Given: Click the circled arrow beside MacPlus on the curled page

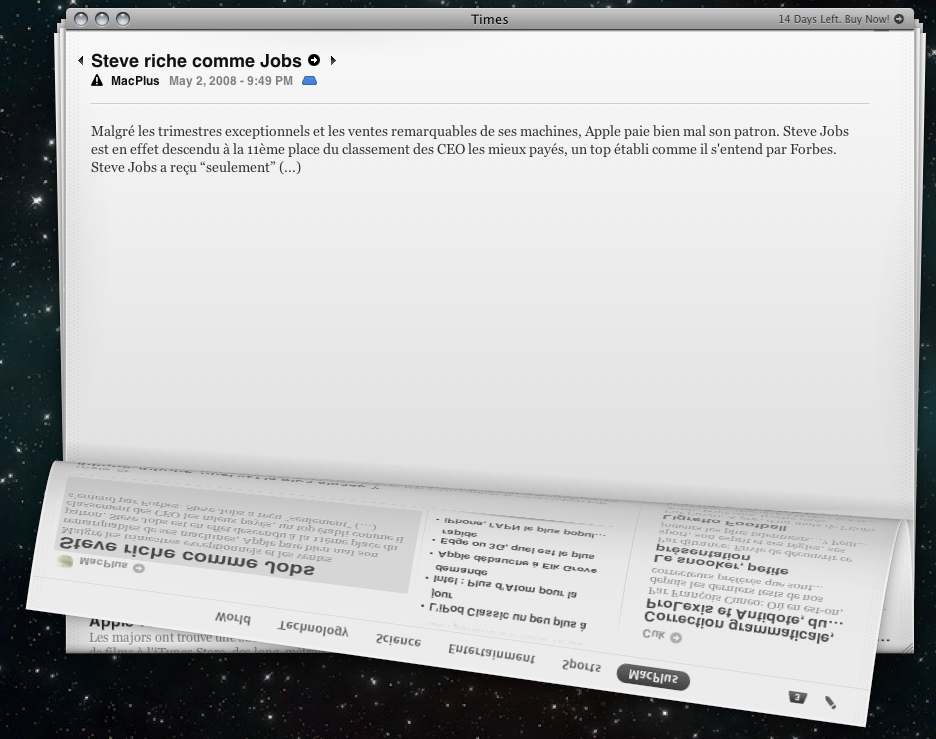Looking at the screenshot, I should tap(139, 568).
